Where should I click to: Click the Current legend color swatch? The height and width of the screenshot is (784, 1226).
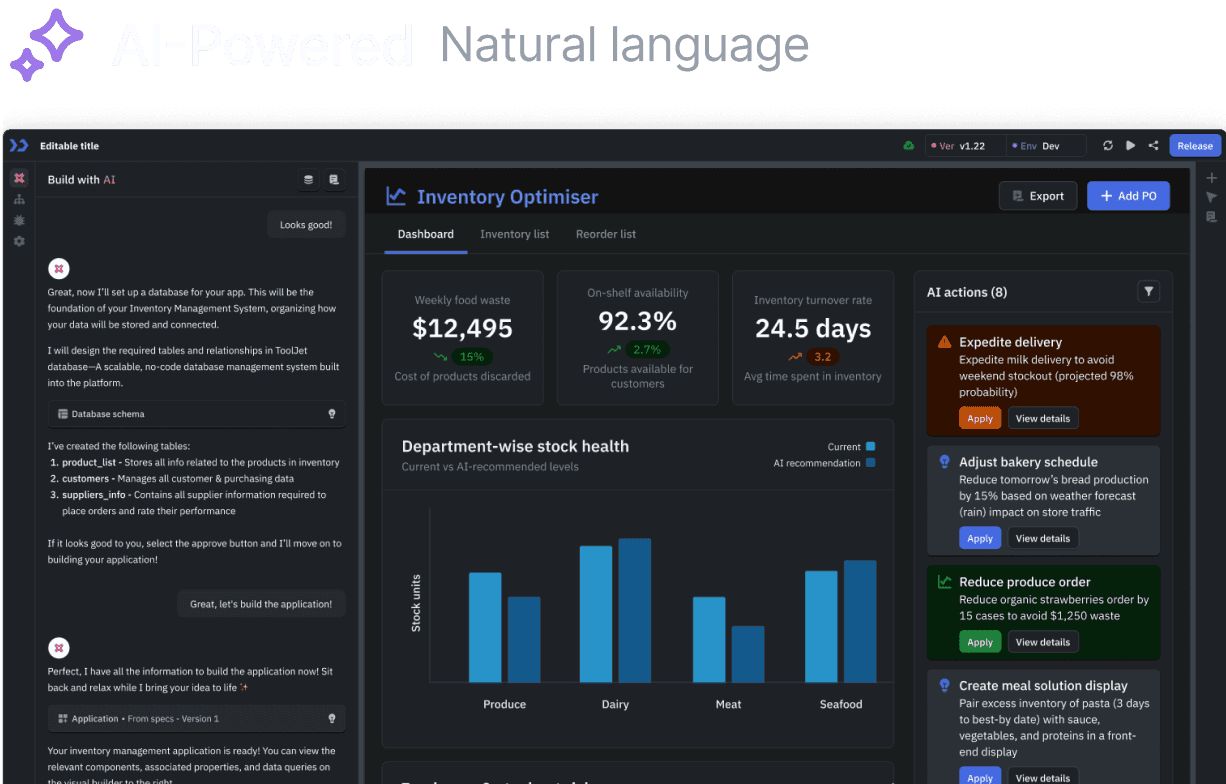point(870,447)
